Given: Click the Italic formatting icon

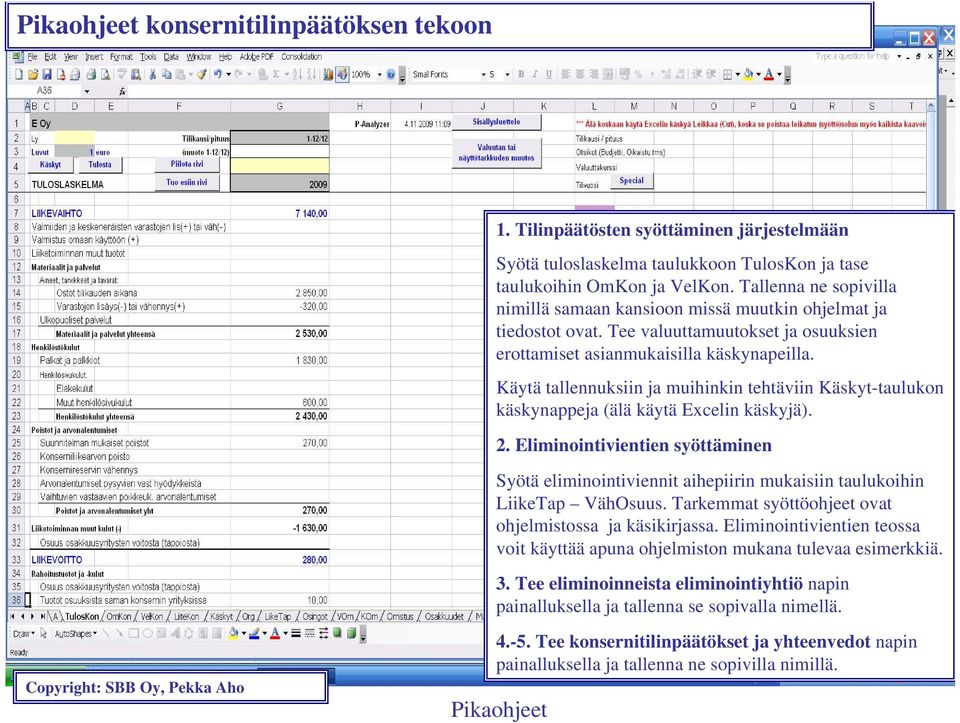Looking at the screenshot, I should [x=534, y=74].
